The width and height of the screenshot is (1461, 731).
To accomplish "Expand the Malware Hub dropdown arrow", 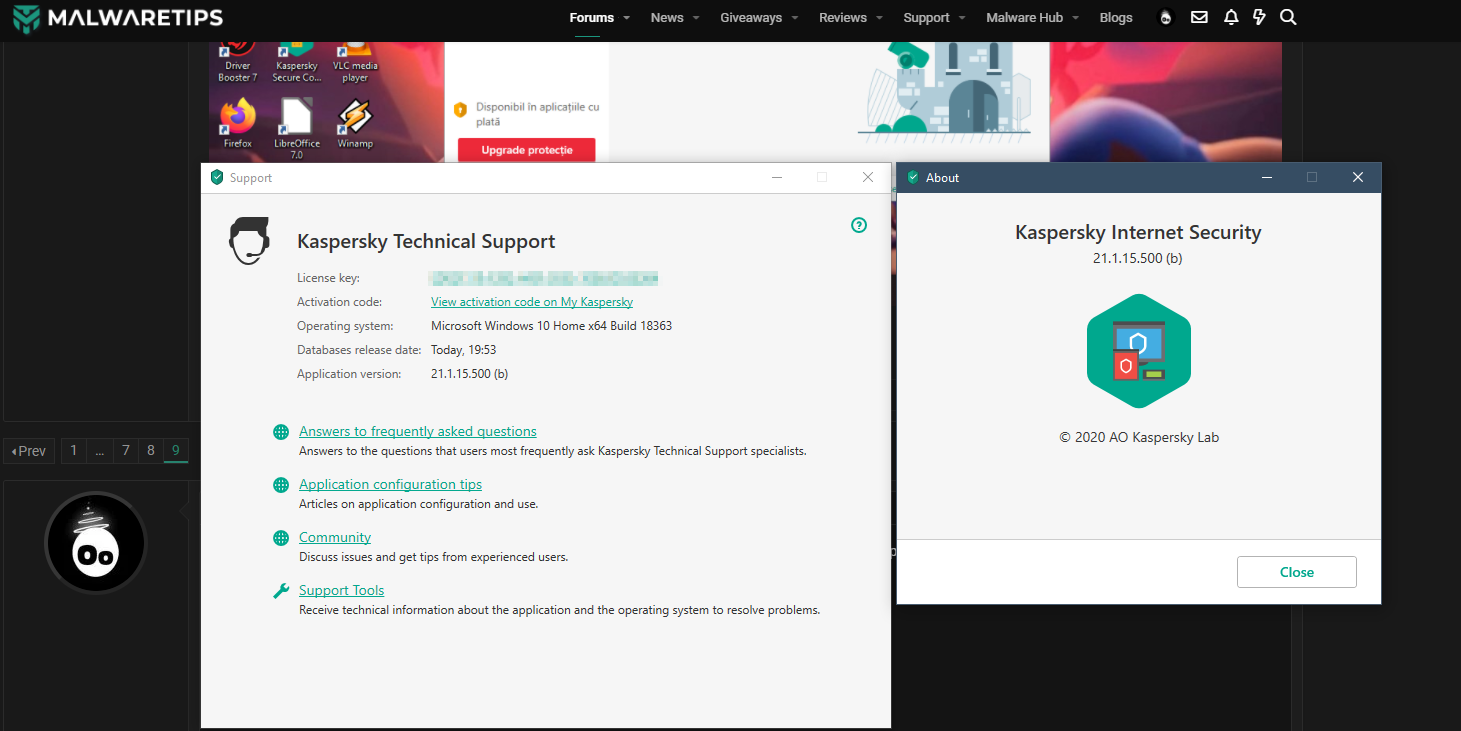I will click(x=1076, y=18).
